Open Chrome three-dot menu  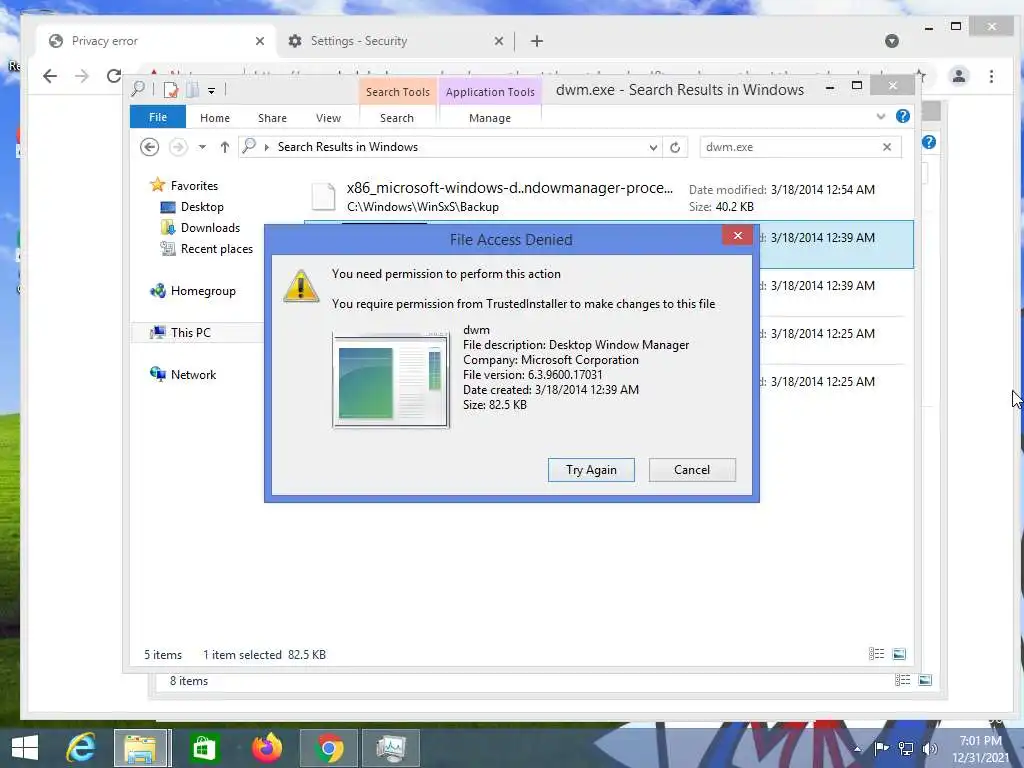click(x=991, y=76)
